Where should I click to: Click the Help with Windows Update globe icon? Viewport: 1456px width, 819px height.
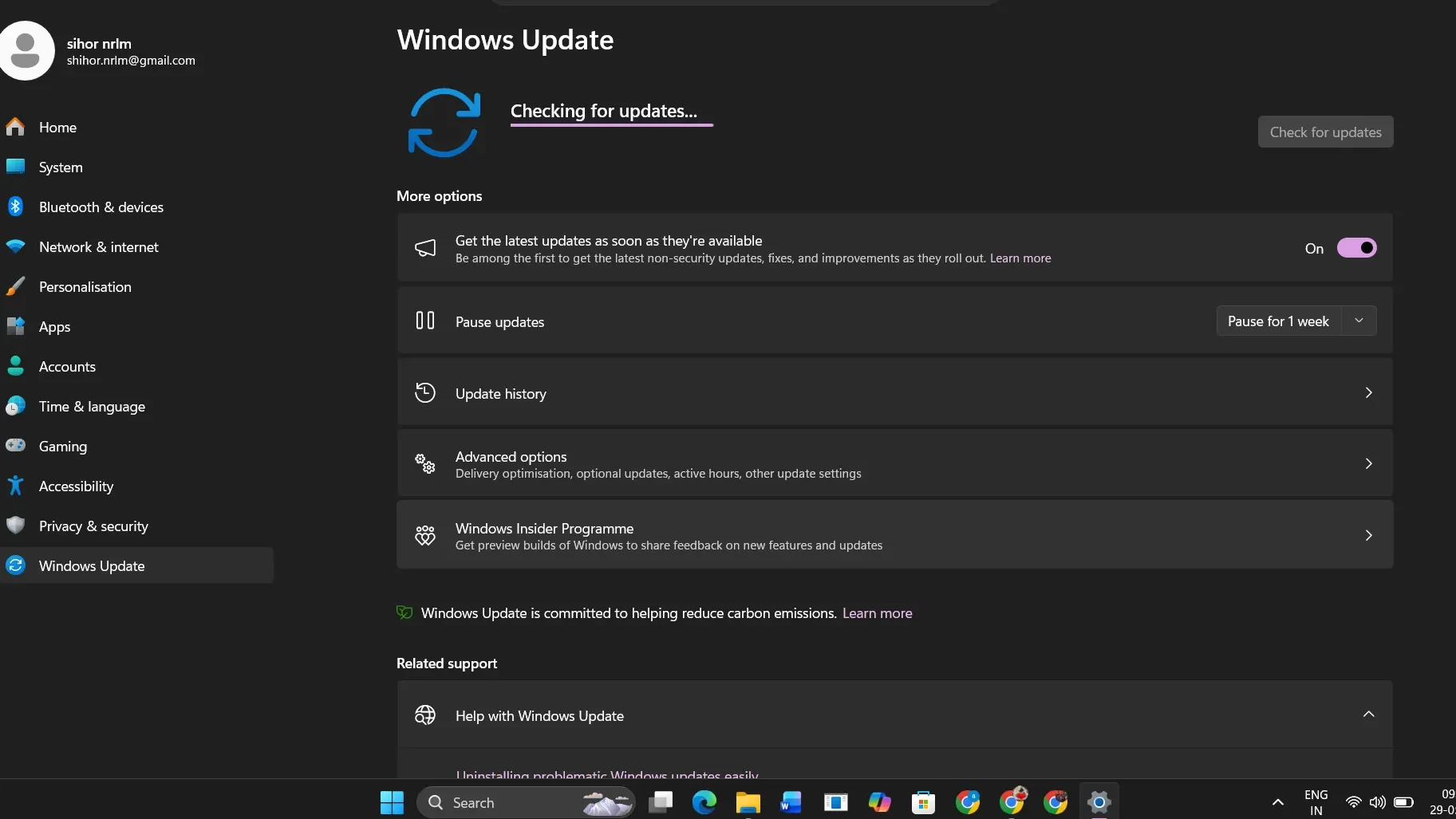[425, 715]
